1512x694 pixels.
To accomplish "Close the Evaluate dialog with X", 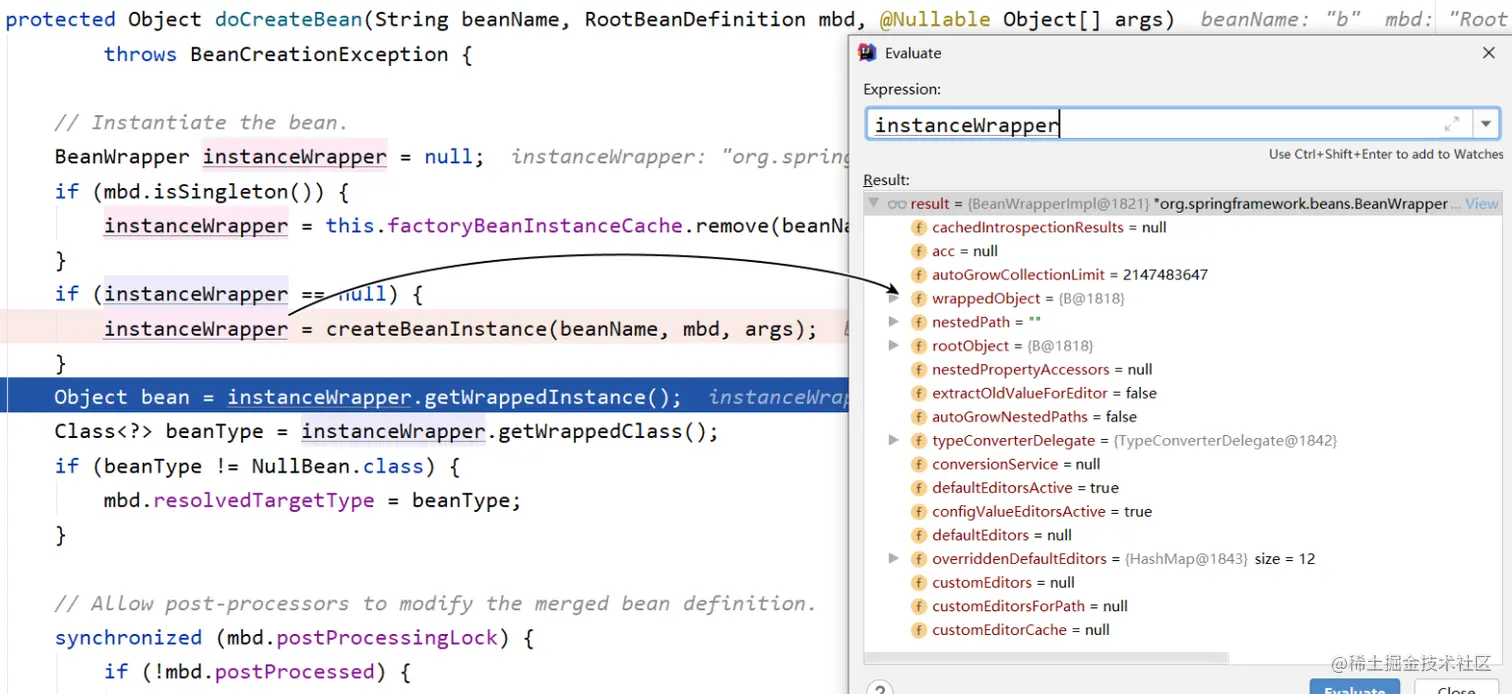I will (1488, 53).
